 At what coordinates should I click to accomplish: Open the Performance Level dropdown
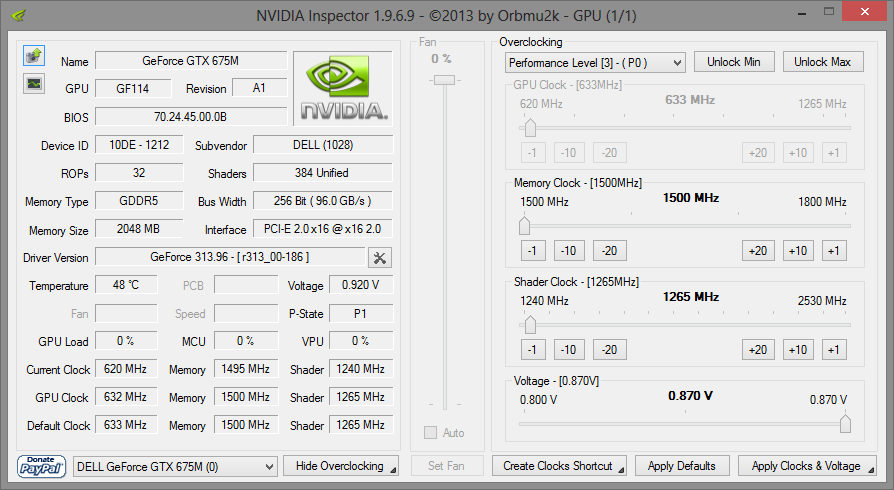tap(595, 62)
